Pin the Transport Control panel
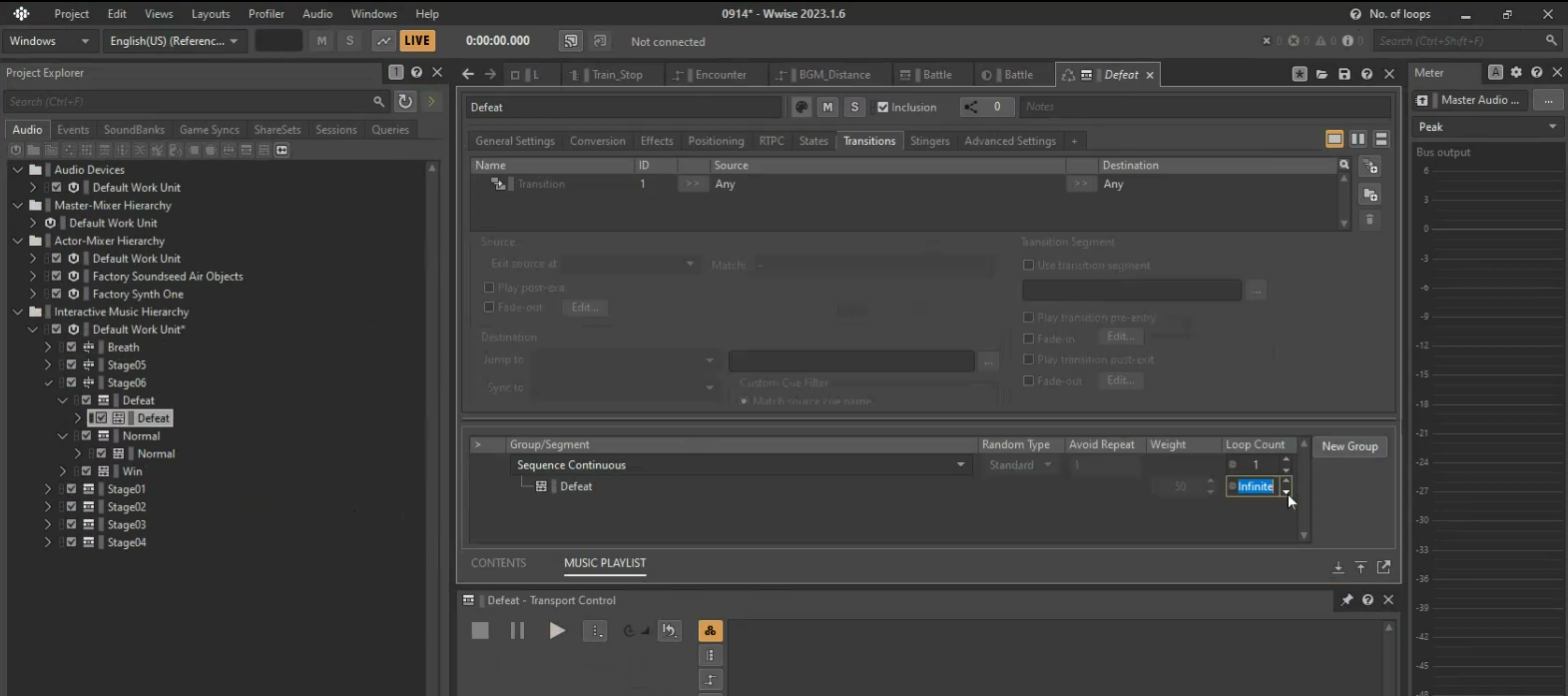This screenshot has width=1568, height=696. (x=1346, y=600)
